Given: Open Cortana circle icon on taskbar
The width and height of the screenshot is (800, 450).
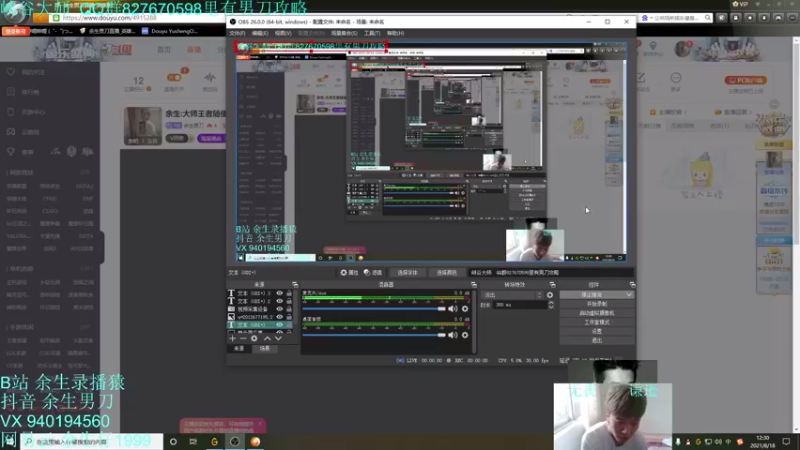Looking at the screenshot, I should (173, 442).
